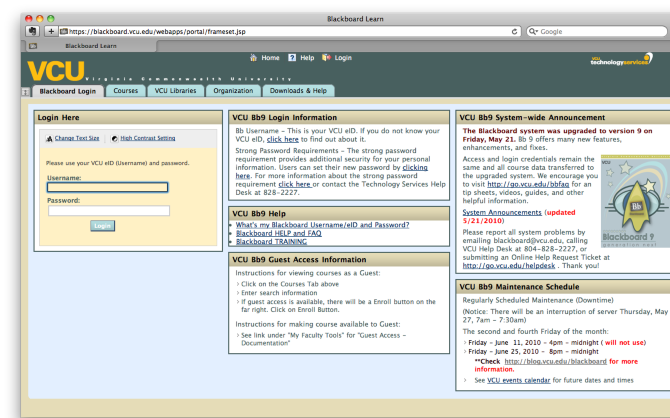The height and width of the screenshot is (418, 670).
Task: Toggle High Contrast Setting icon
Action: (114, 138)
